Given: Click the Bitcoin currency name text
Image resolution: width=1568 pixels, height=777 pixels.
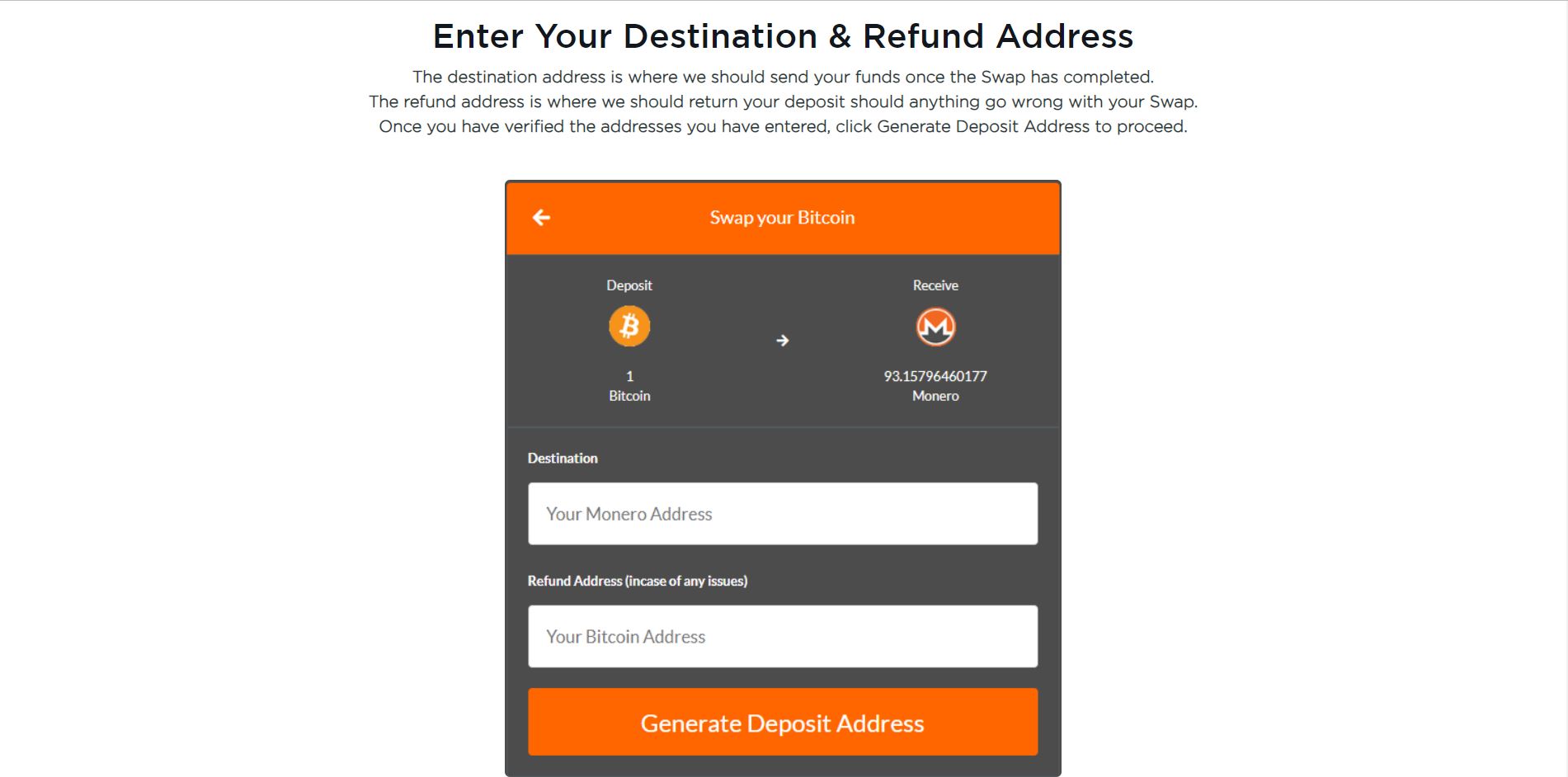Looking at the screenshot, I should point(629,396).
